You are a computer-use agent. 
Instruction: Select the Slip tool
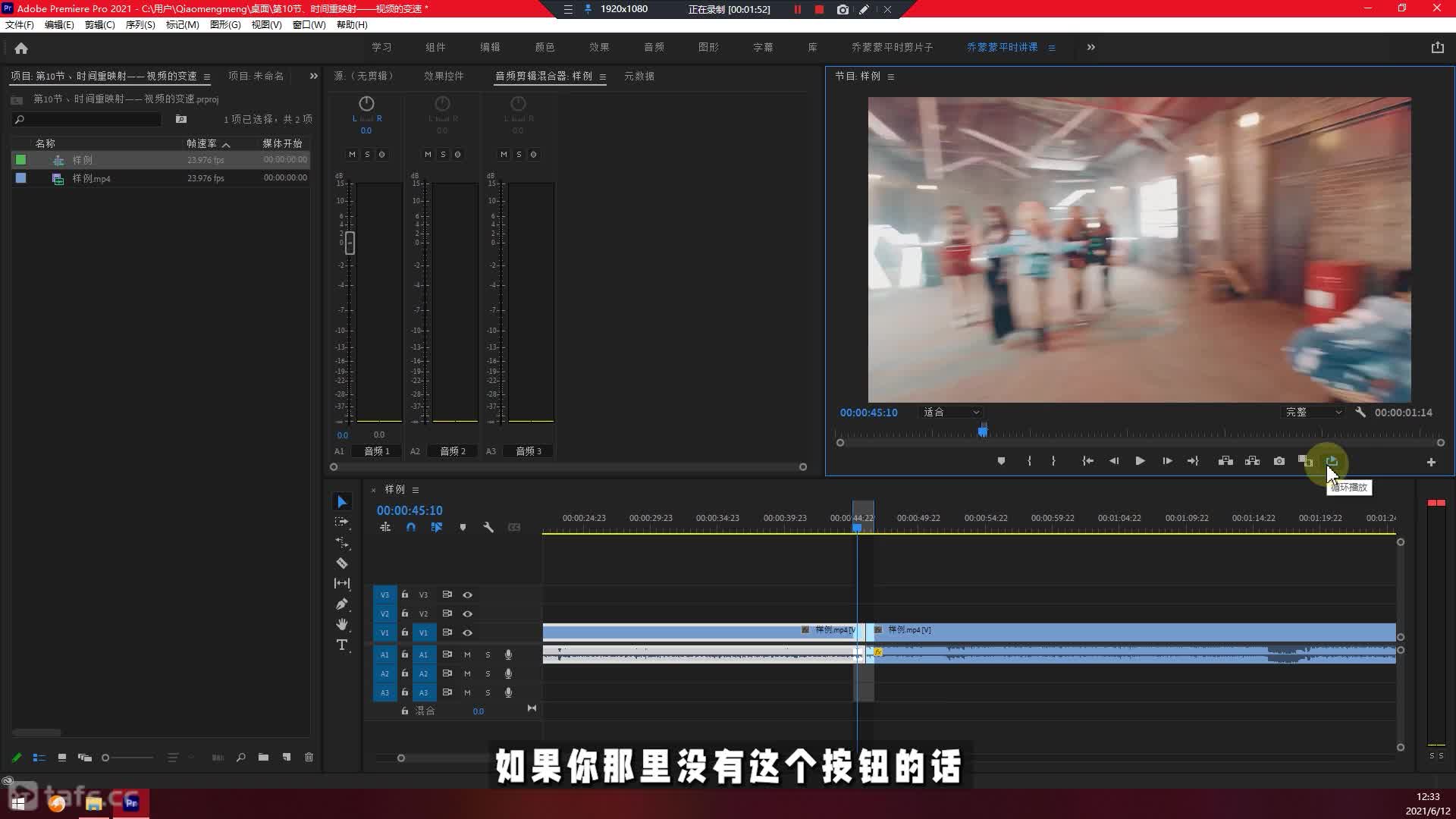coord(342,583)
